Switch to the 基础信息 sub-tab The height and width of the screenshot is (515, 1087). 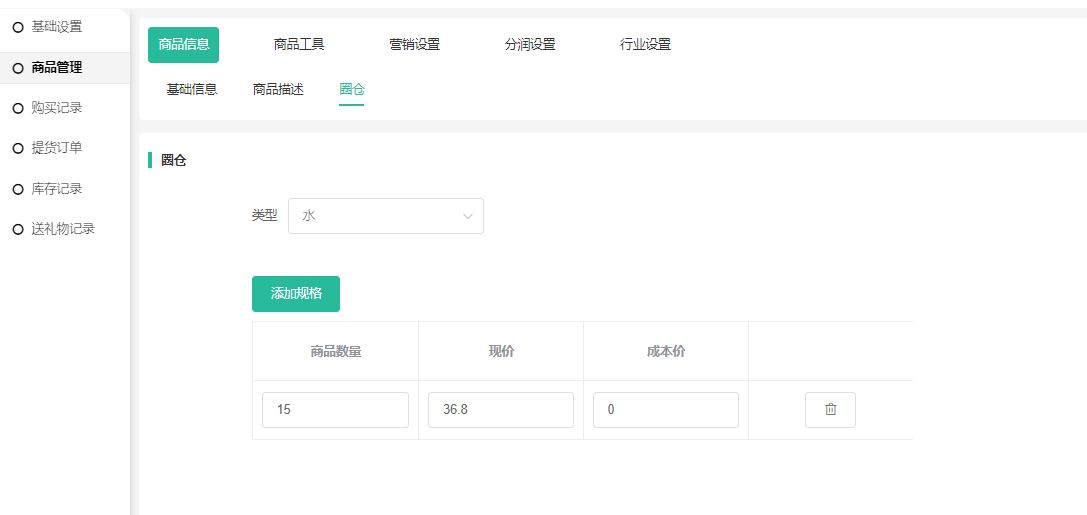click(x=191, y=89)
